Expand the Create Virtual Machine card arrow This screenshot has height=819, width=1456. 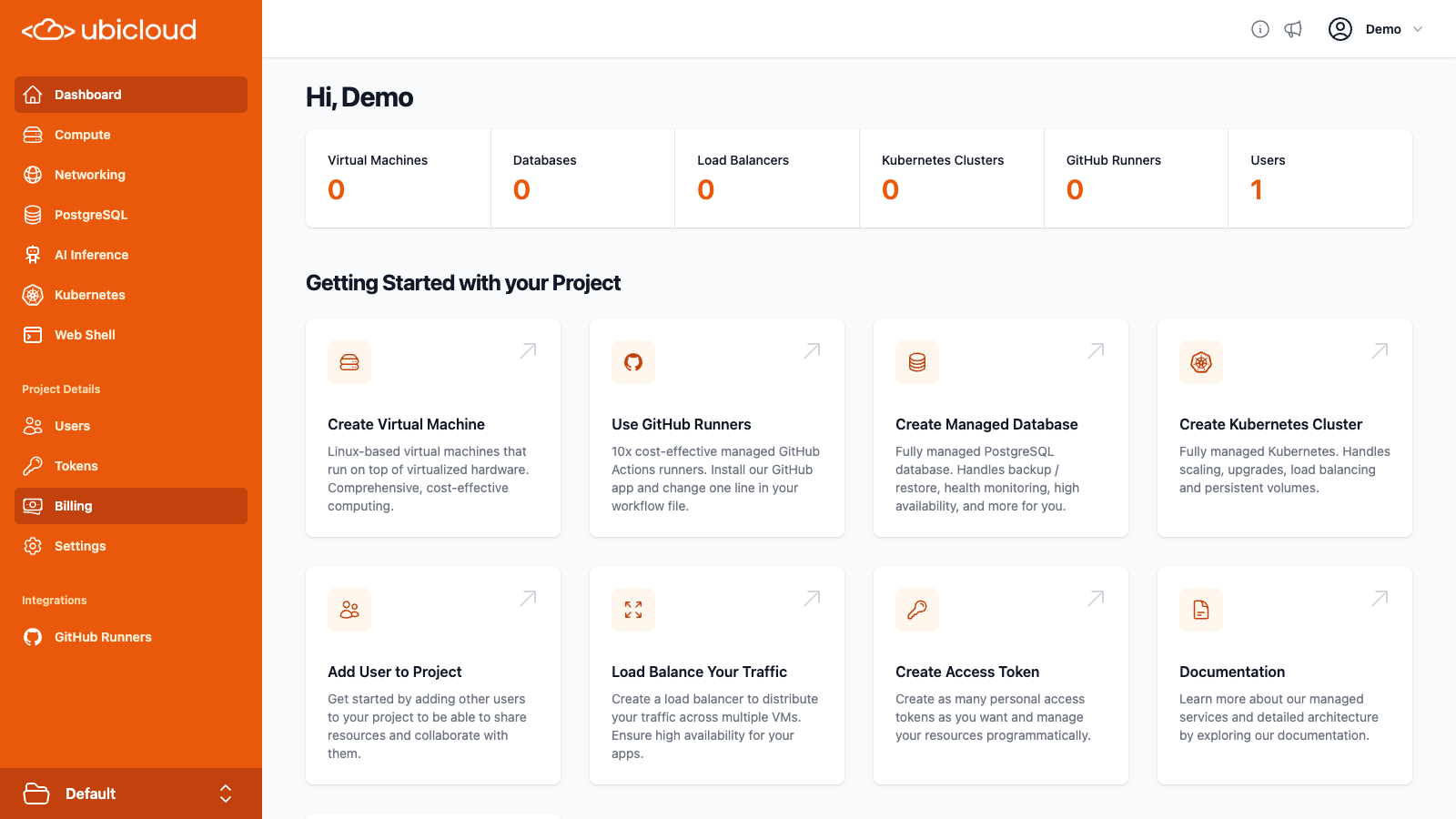coord(528,350)
